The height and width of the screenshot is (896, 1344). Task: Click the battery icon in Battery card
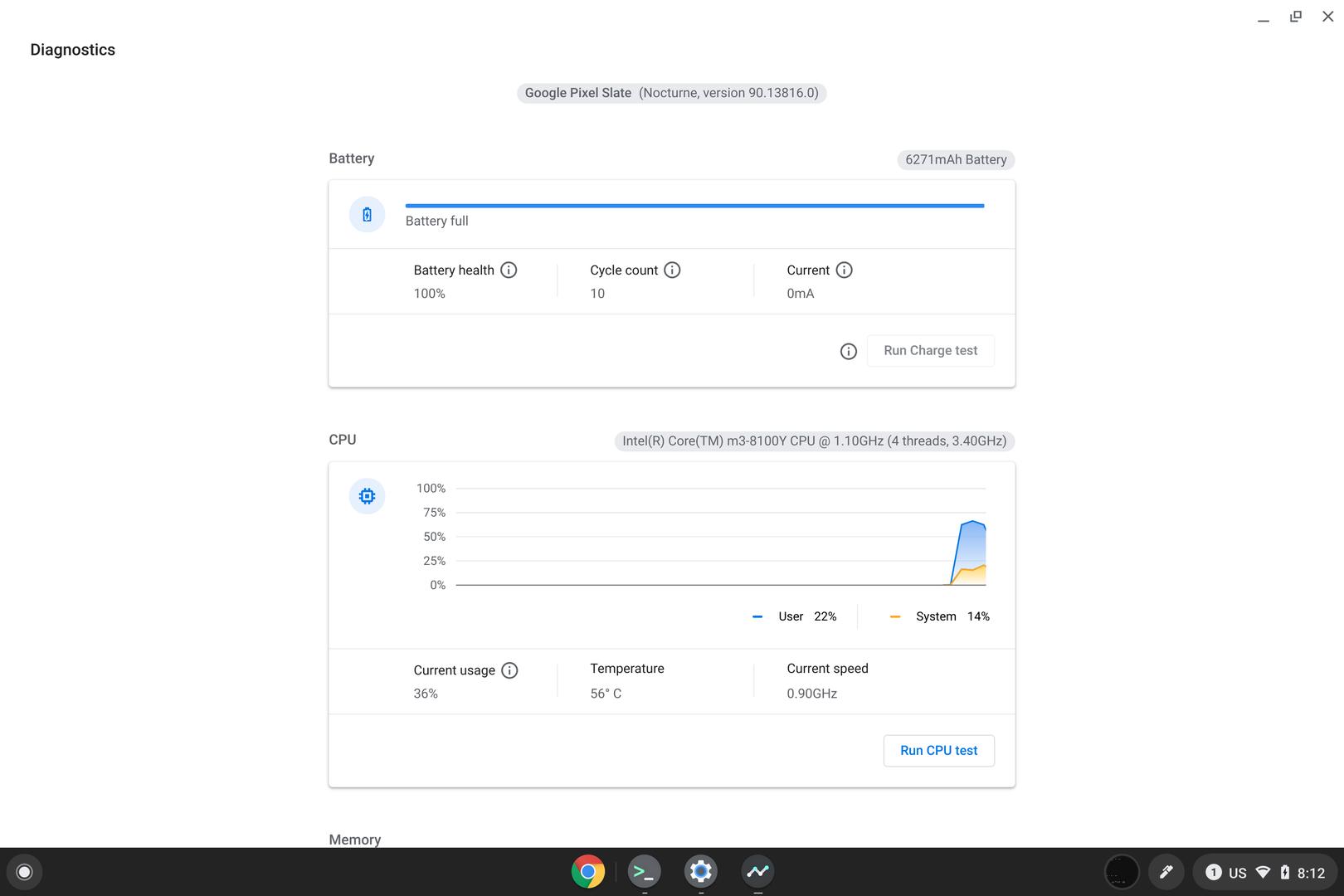[367, 215]
